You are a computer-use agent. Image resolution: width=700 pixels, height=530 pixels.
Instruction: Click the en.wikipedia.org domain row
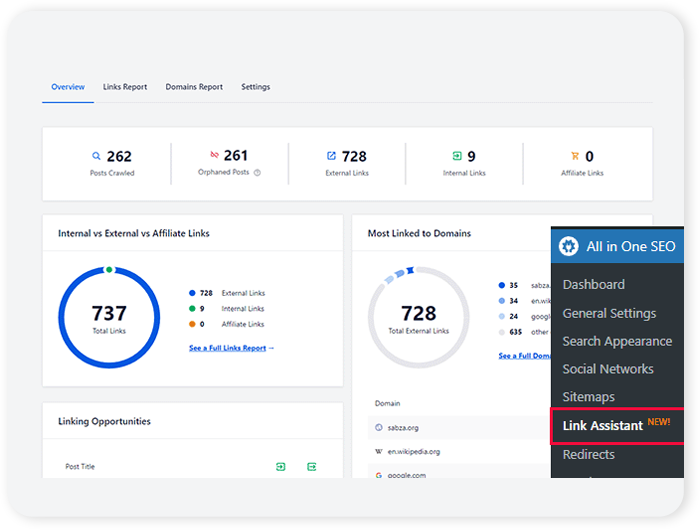coord(459,451)
